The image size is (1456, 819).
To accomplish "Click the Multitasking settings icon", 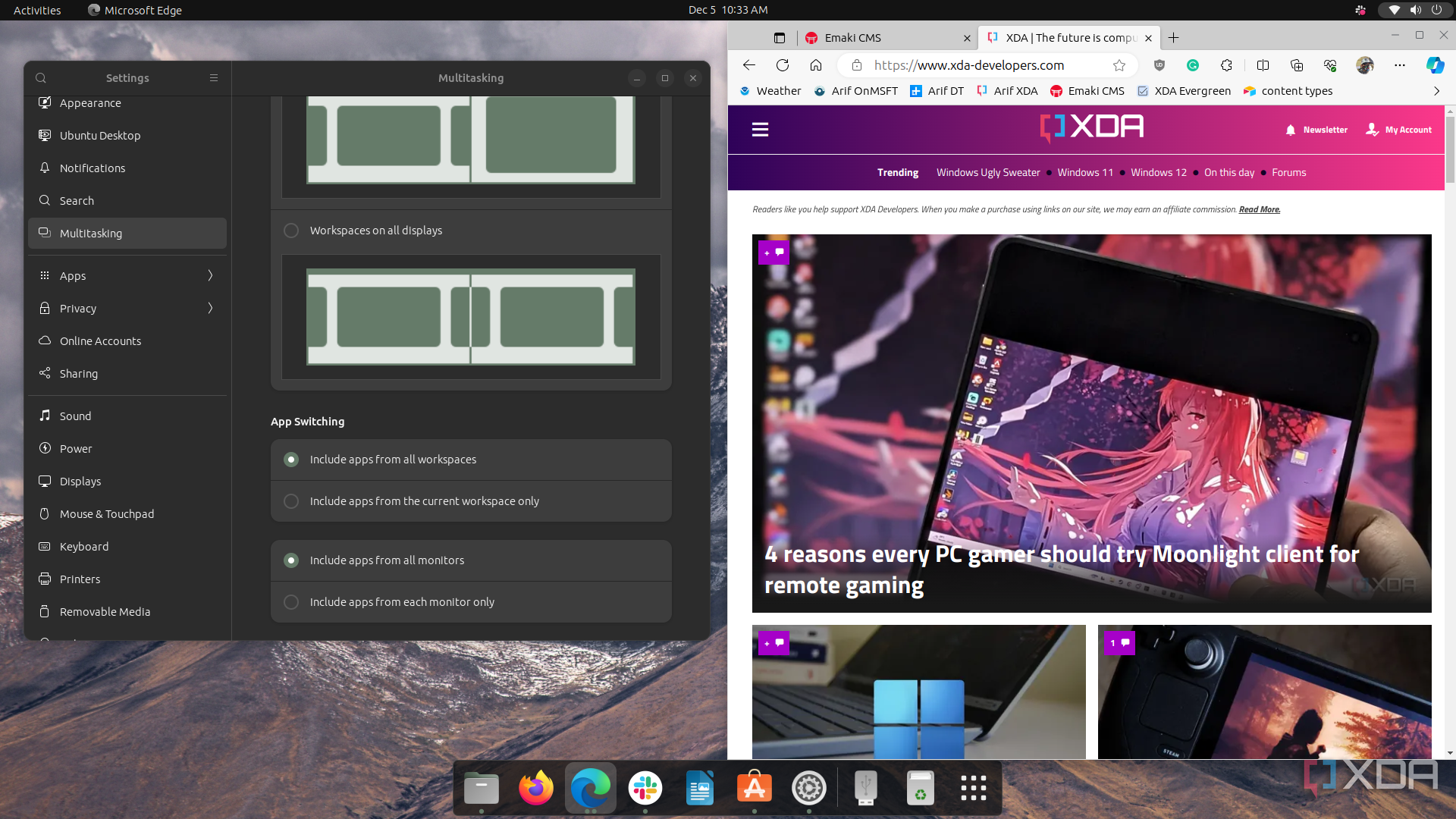I will (x=44, y=233).
